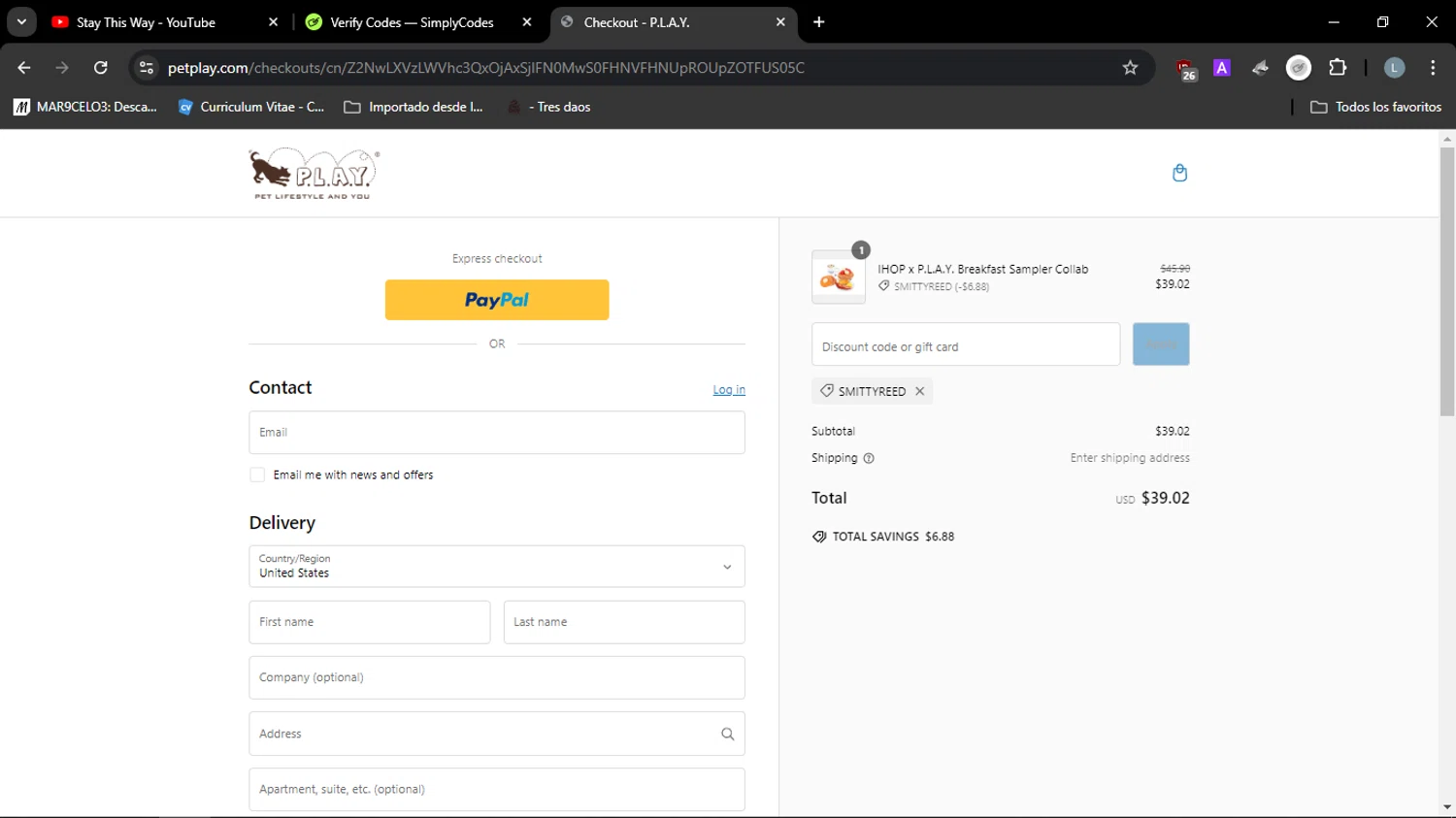Screen dimensions: 1456x818
Task: Click the P.L.A.Y. store logo
Action: (x=314, y=174)
